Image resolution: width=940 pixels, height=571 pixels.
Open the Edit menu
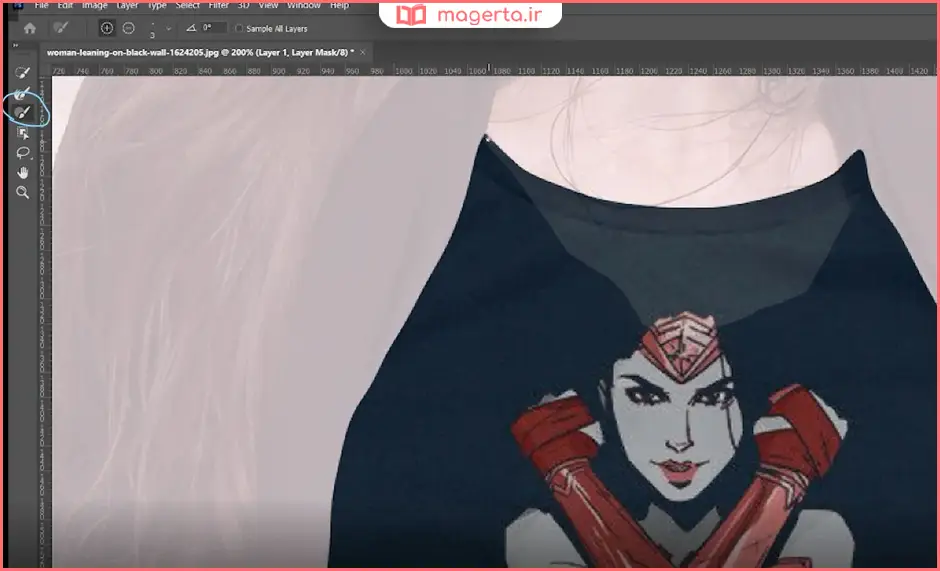[x=65, y=5]
